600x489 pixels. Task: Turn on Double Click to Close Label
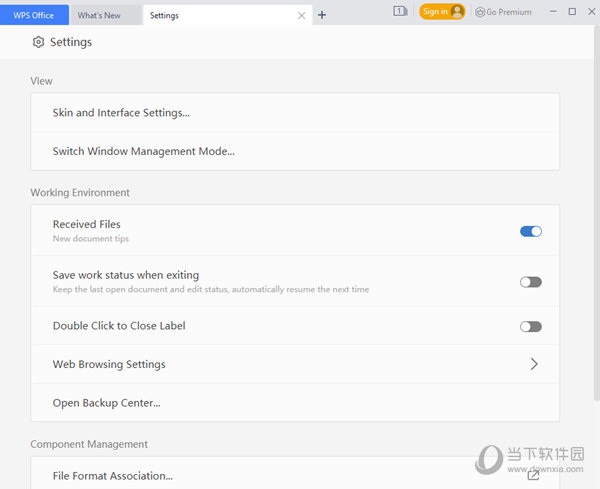click(x=531, y=326)
